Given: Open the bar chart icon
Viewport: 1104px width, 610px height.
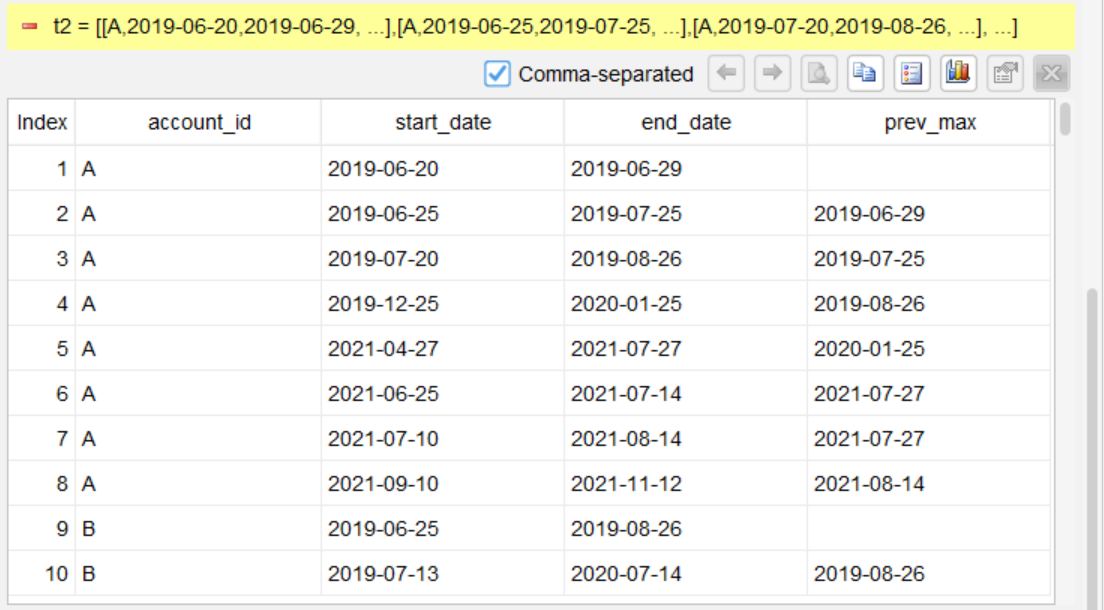Looking at the screenshot, I should 958,73.
